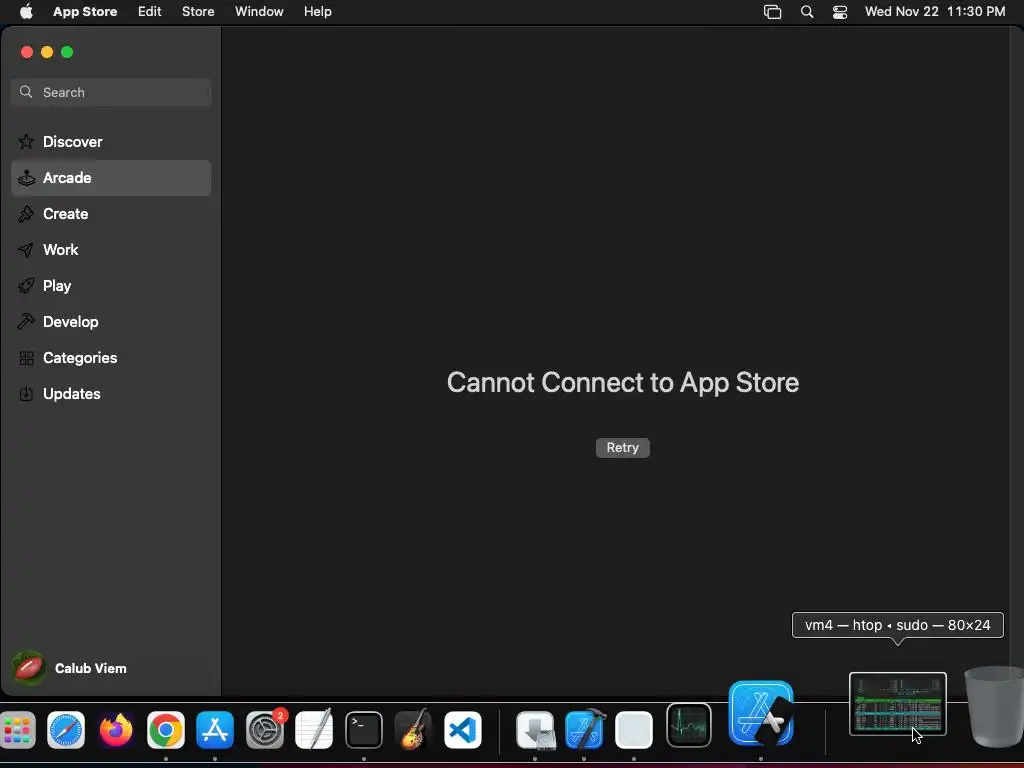Click the Categories grid icon
Screen dimensions: 1024x768
[26, 358]
